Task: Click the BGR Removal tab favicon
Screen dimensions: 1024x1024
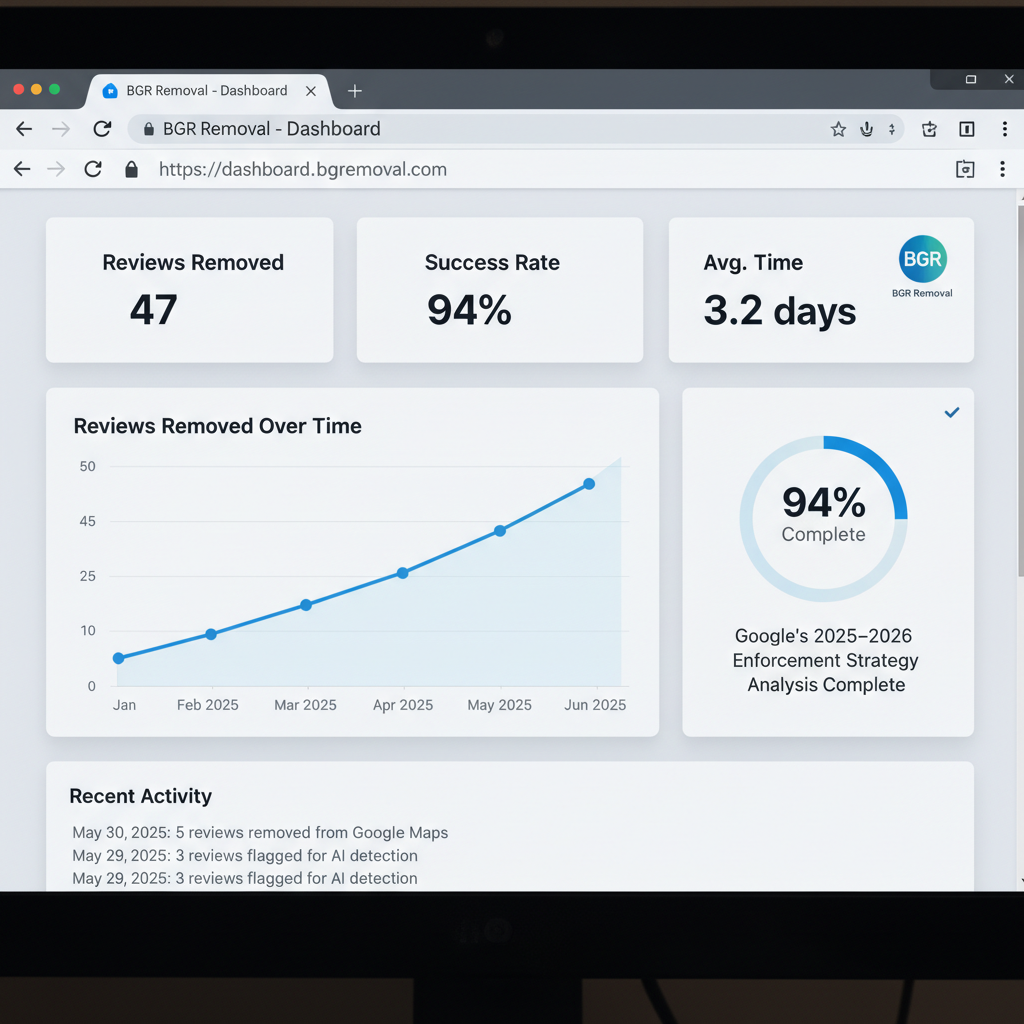Action: coord(110,91)
